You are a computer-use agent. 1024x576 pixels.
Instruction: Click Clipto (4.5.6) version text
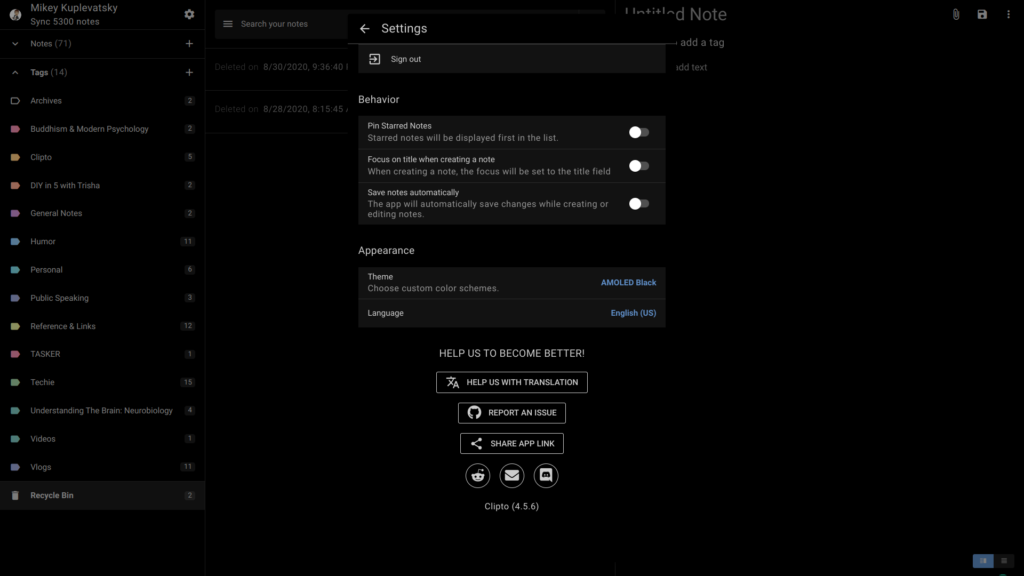pyautogui.click(x=511, y=507)
